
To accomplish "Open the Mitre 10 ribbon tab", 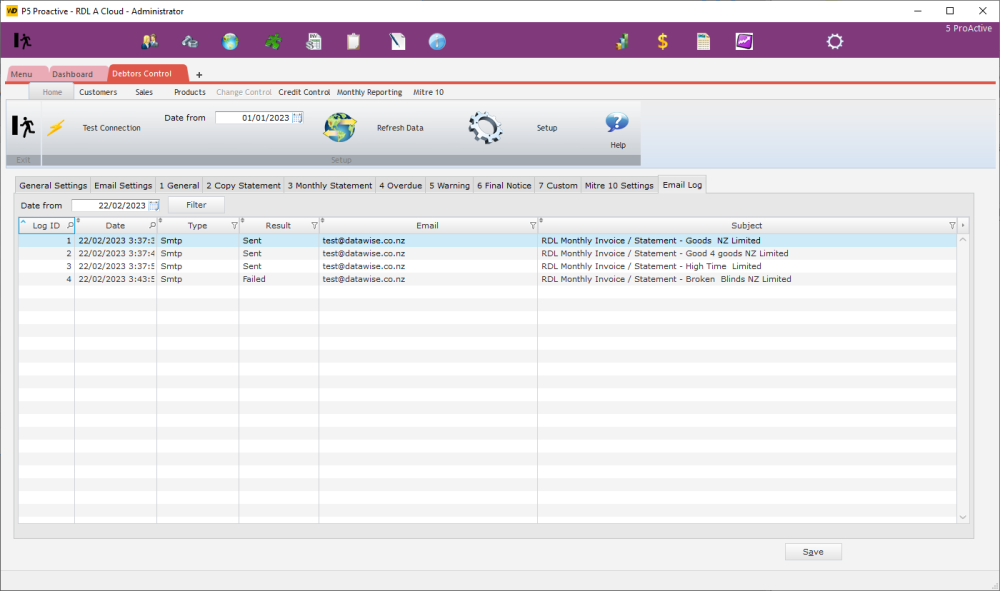I will tap(429, 92).
